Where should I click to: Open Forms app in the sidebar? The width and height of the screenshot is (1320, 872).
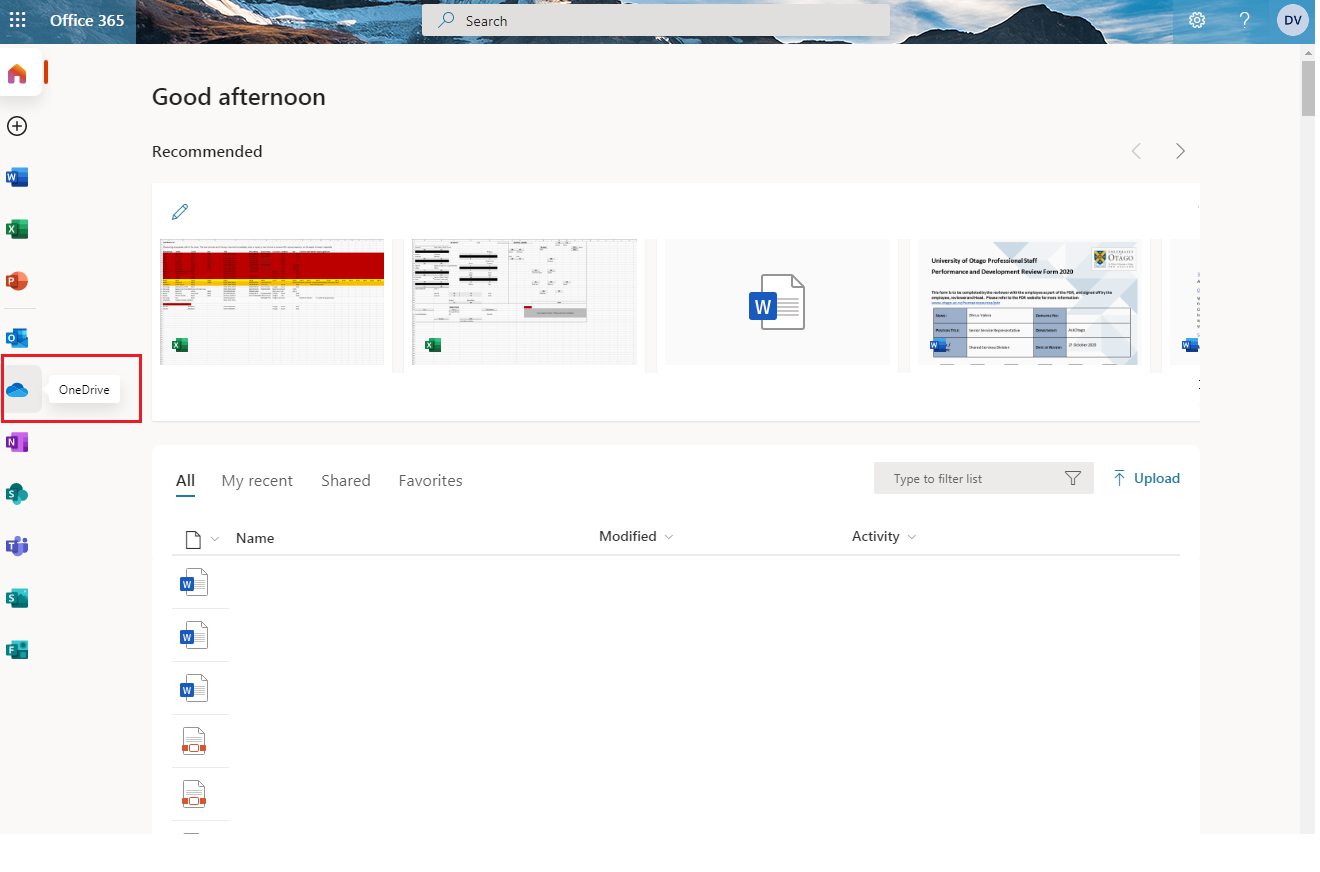tap(17, 650)
